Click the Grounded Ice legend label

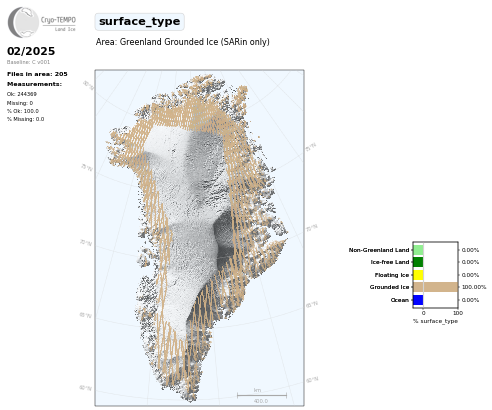[389, 287]
